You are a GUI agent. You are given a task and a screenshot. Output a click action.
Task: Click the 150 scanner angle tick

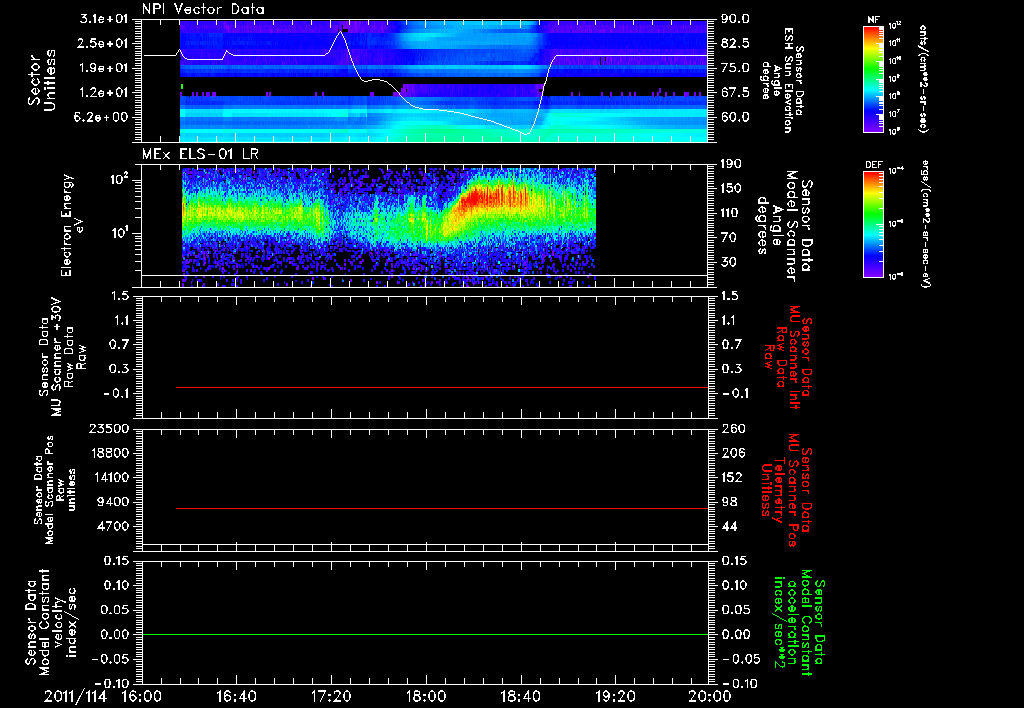coord(731,189)
